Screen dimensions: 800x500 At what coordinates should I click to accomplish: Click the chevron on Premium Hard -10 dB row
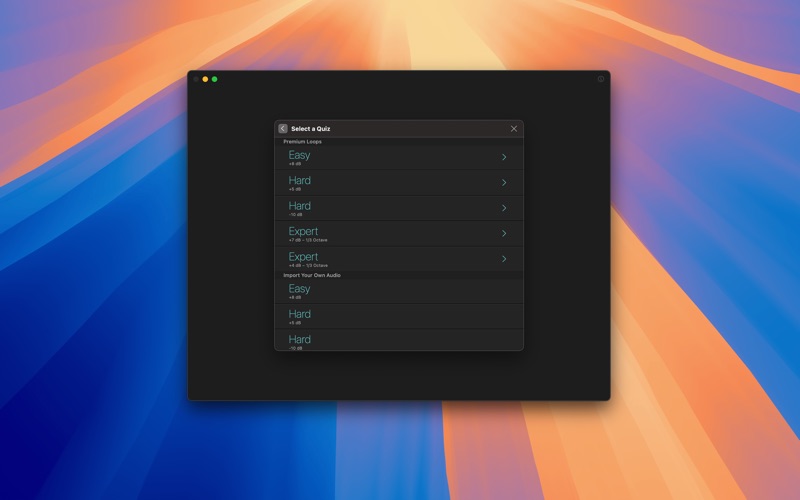[x=504, y=208]
